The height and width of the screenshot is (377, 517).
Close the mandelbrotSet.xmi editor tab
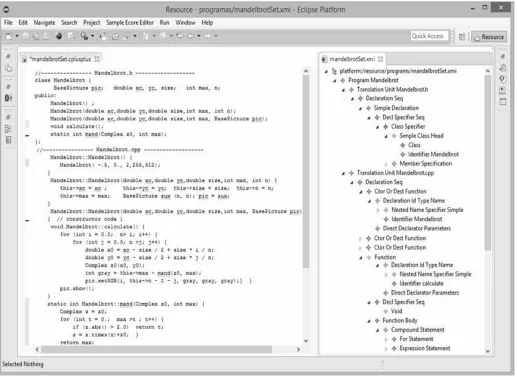[x=380, y=59]
